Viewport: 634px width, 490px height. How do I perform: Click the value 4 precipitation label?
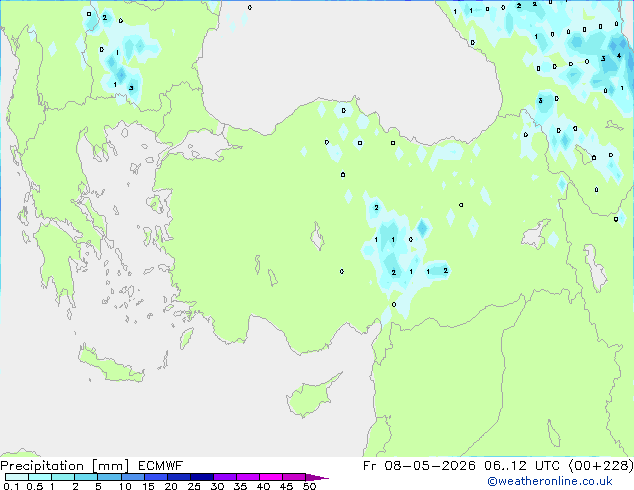[619, 55]
